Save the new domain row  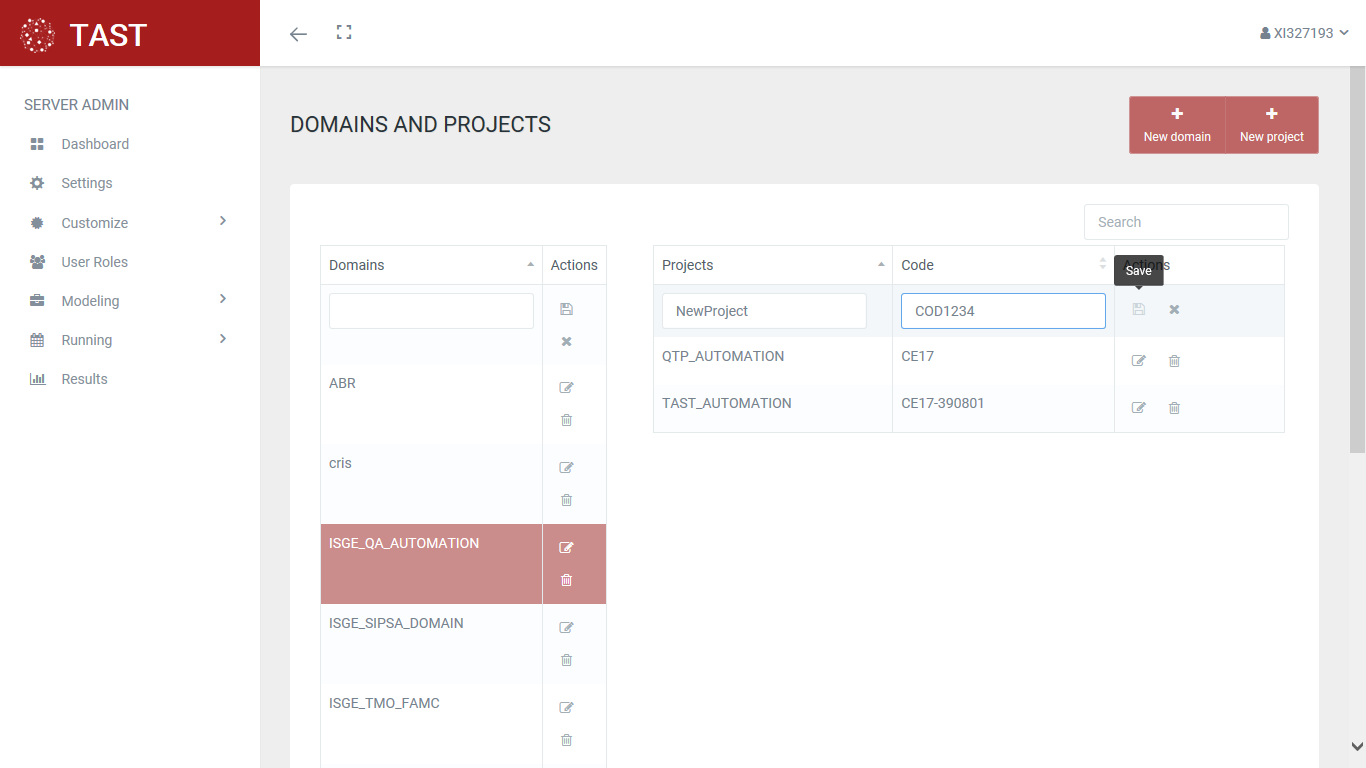click(566, 309)
